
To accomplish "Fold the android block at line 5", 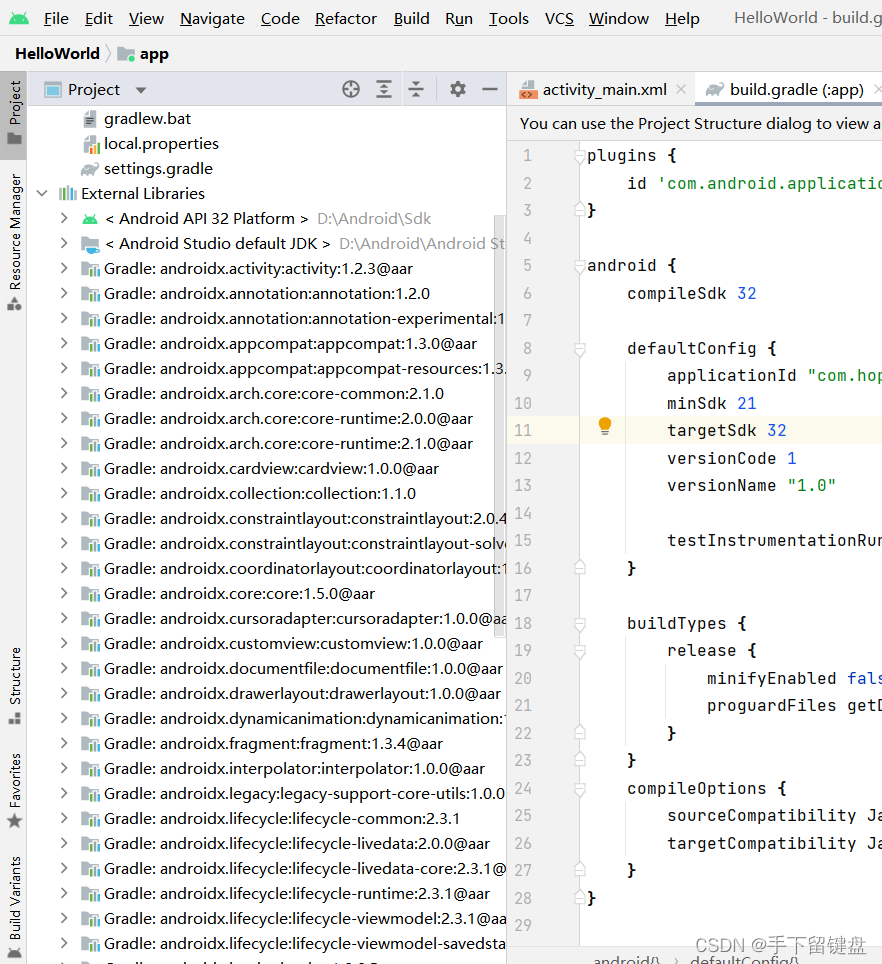I will [578, 266].
